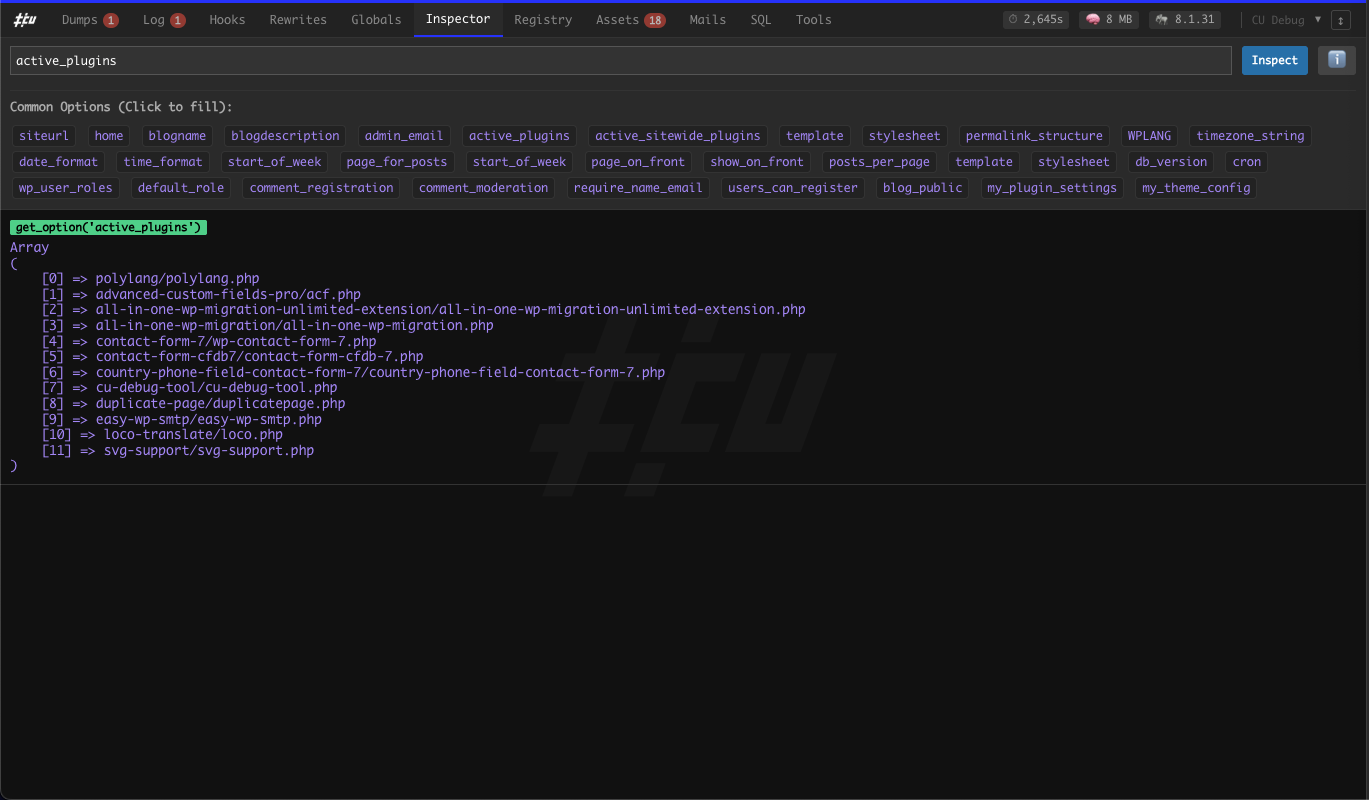This screenshot has height=800, width=1369.
Task: Switch to the SQL tab
Action: (x=760, y=19)
